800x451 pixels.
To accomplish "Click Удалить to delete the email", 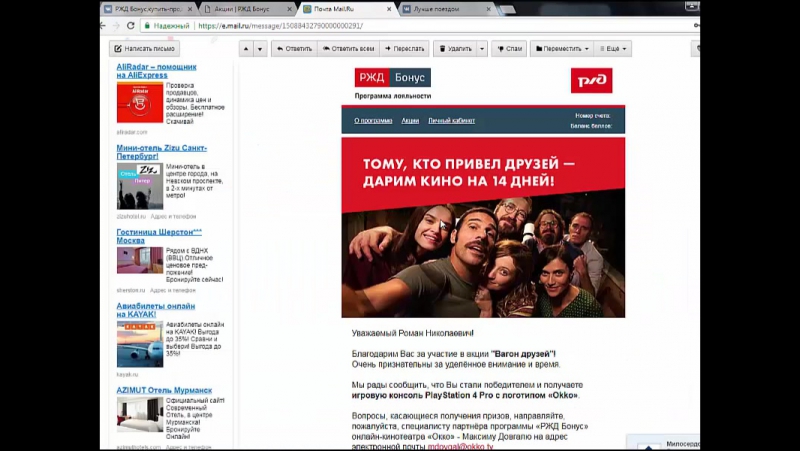I will click(455, 48).
